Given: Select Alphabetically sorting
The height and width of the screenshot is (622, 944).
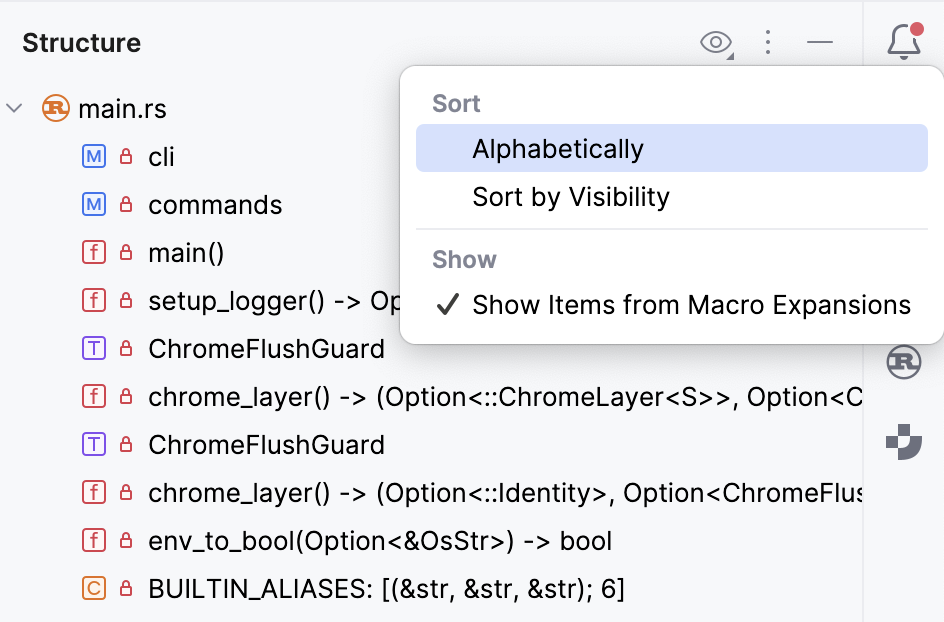Looking at the screenshot, I should click(558, 147).
